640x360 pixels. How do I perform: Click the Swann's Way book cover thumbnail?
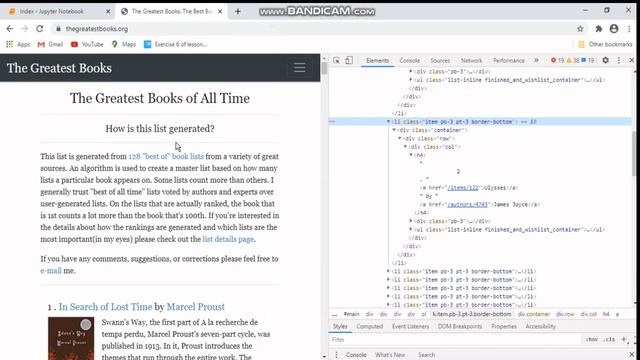click(x=71, y=338)
